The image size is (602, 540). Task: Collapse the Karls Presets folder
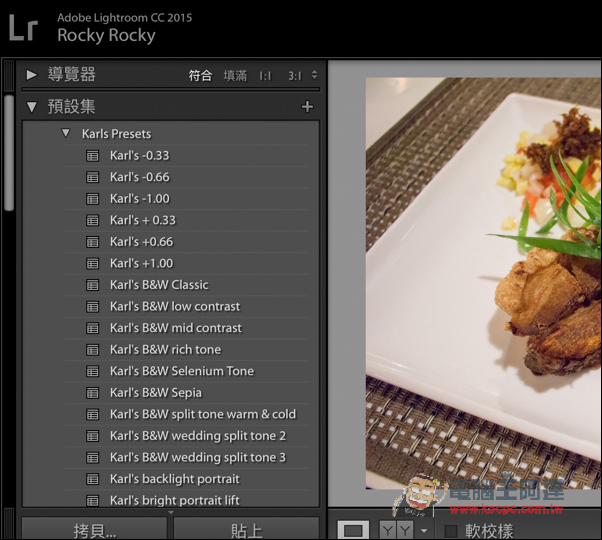coord(66,133)
